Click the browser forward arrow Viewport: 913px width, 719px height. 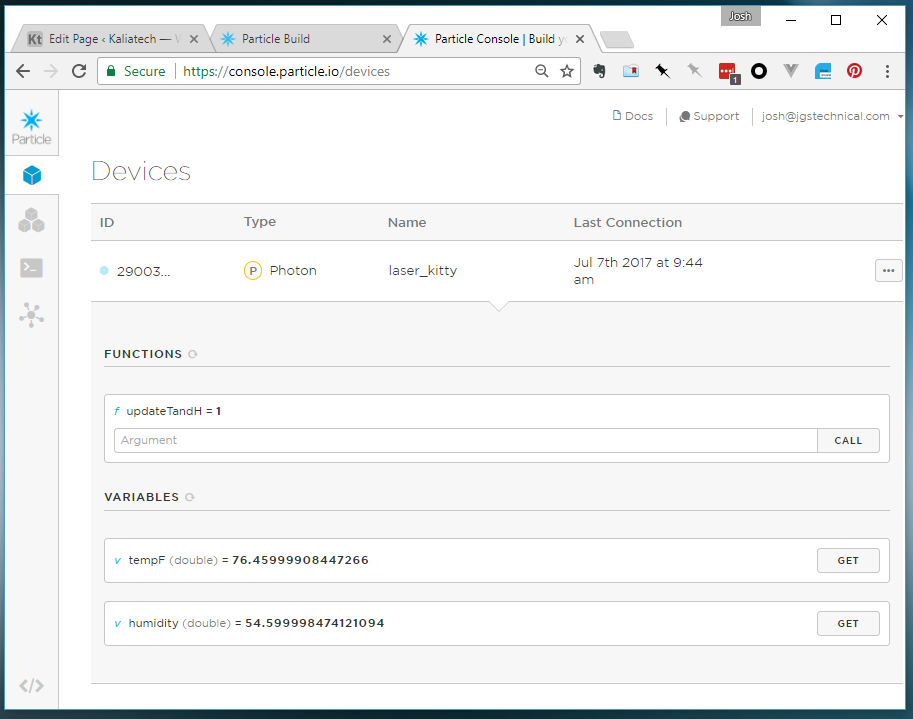51,71
